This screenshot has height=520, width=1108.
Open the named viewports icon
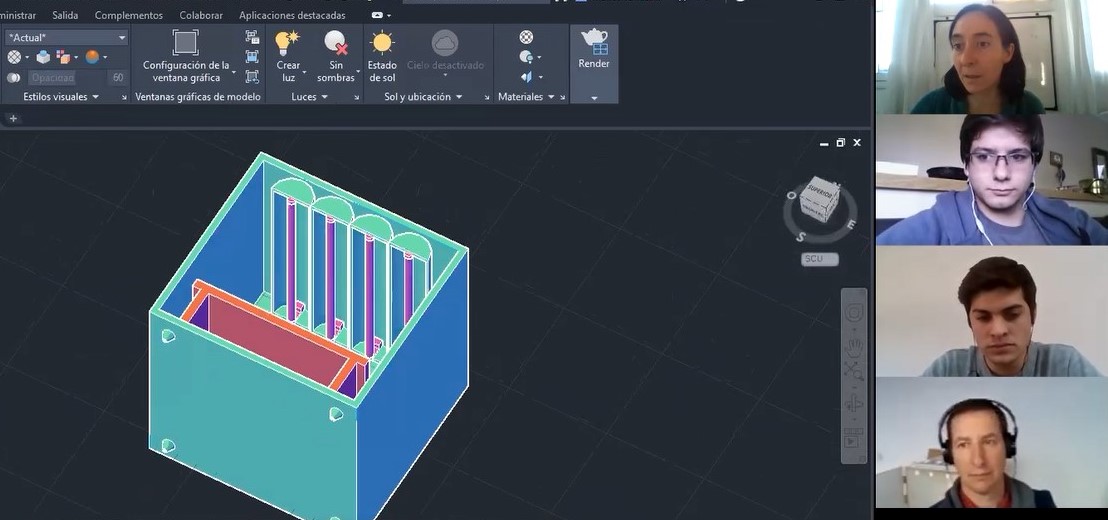coord(252,37)
